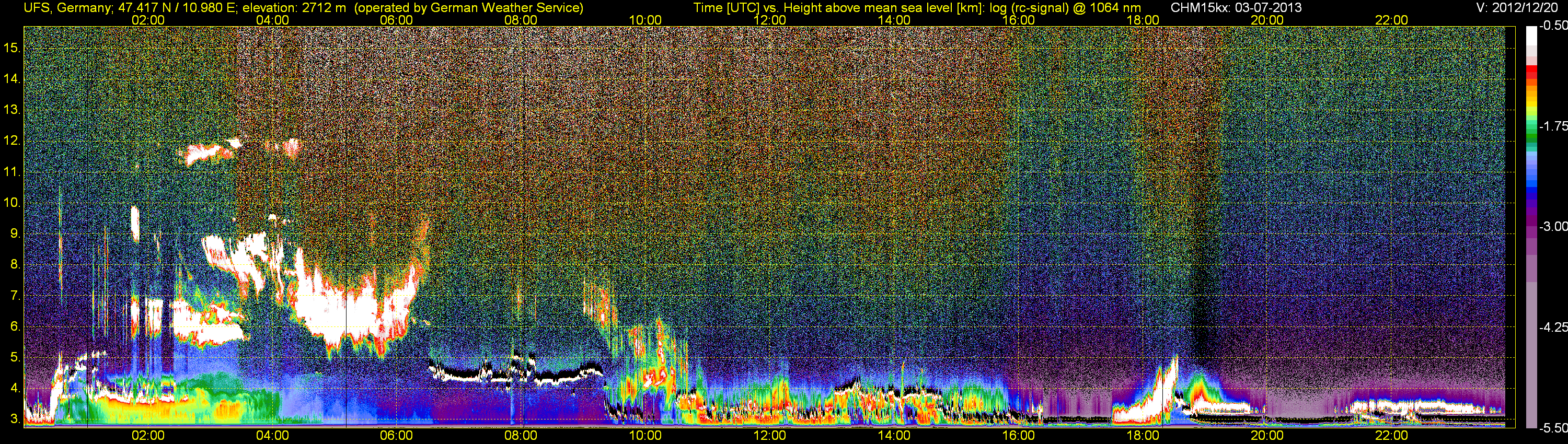
Task: Click the "-1.75" color scale value
Action: tap(1553, 126)
